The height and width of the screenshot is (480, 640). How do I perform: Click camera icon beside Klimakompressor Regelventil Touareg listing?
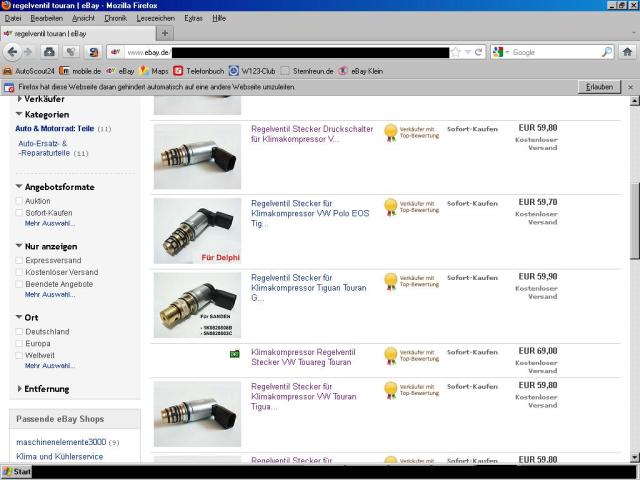point(234,354)
